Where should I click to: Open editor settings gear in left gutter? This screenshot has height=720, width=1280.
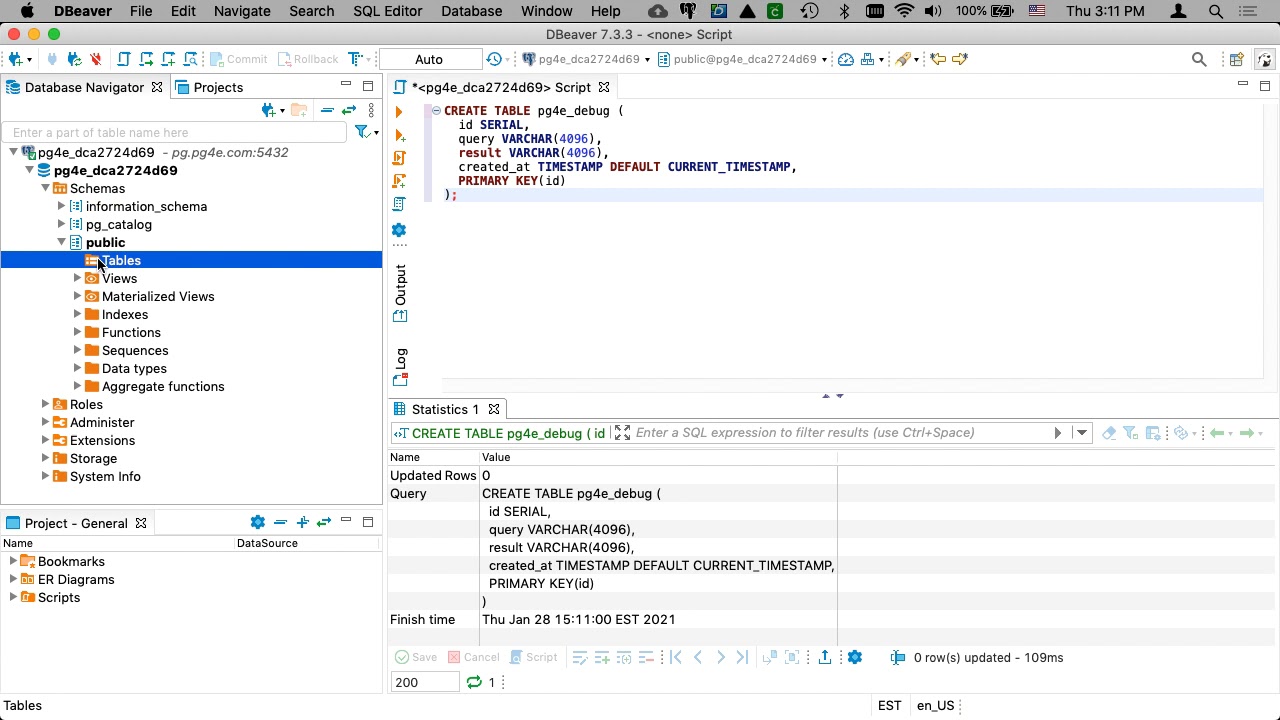tap(399, 230)
